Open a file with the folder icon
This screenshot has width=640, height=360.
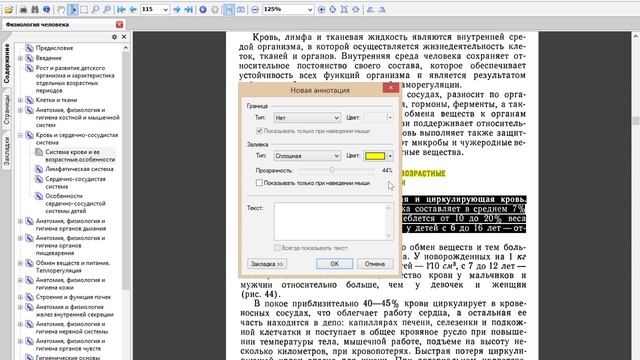click(x=9, y=9)
